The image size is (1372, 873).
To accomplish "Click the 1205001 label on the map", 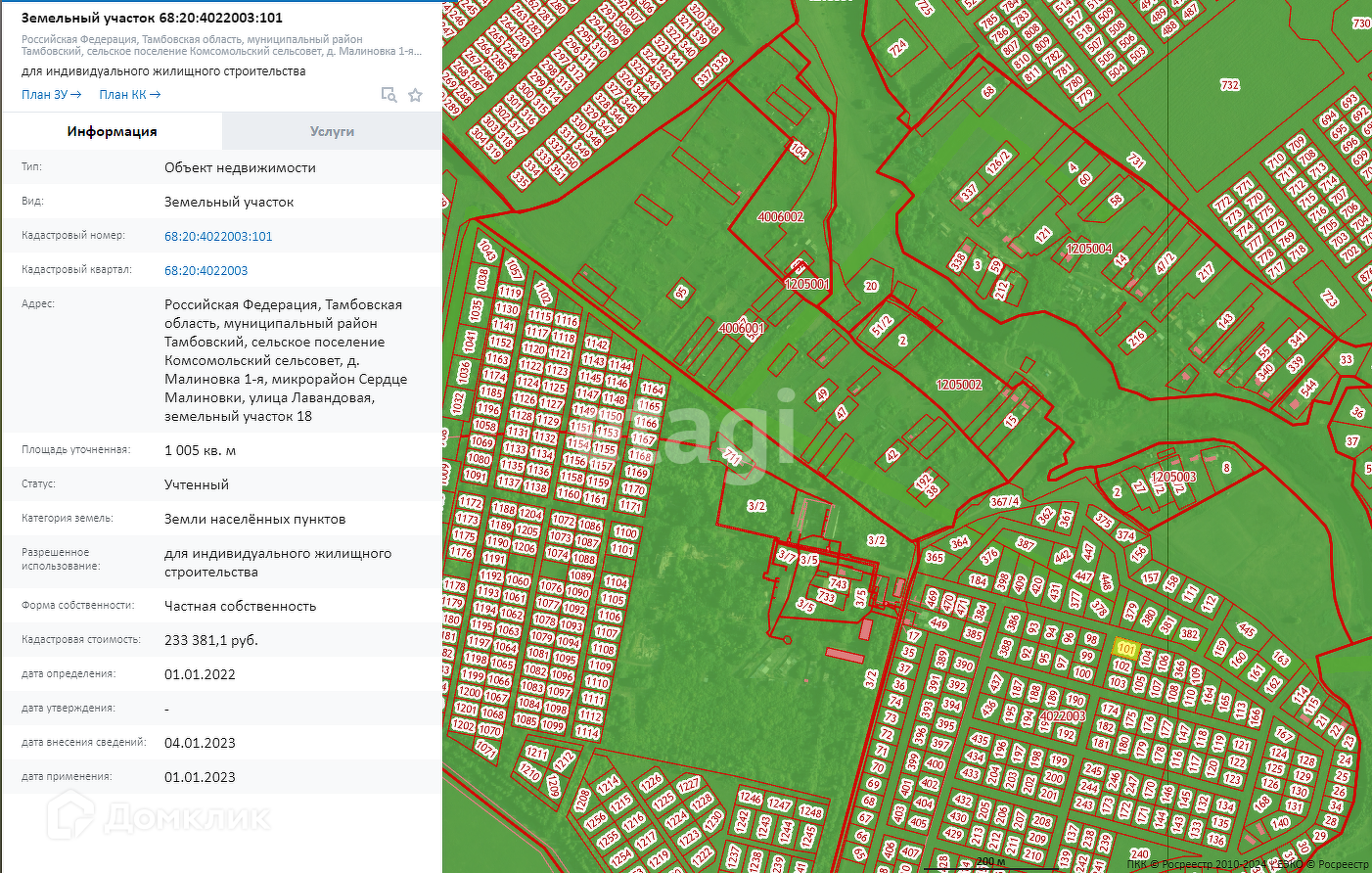I will point(807,284).
